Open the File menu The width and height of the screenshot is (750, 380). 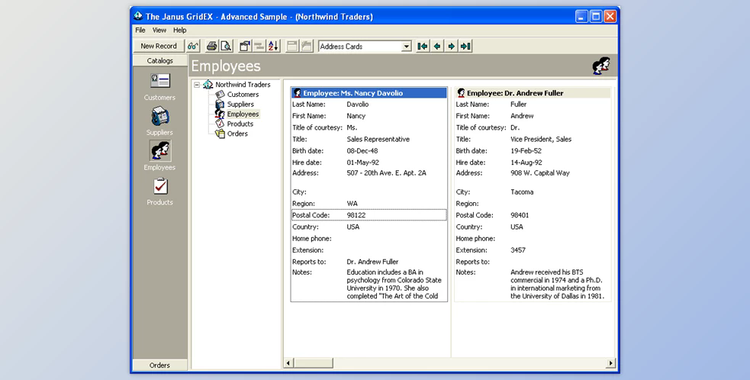click(140, 30)
